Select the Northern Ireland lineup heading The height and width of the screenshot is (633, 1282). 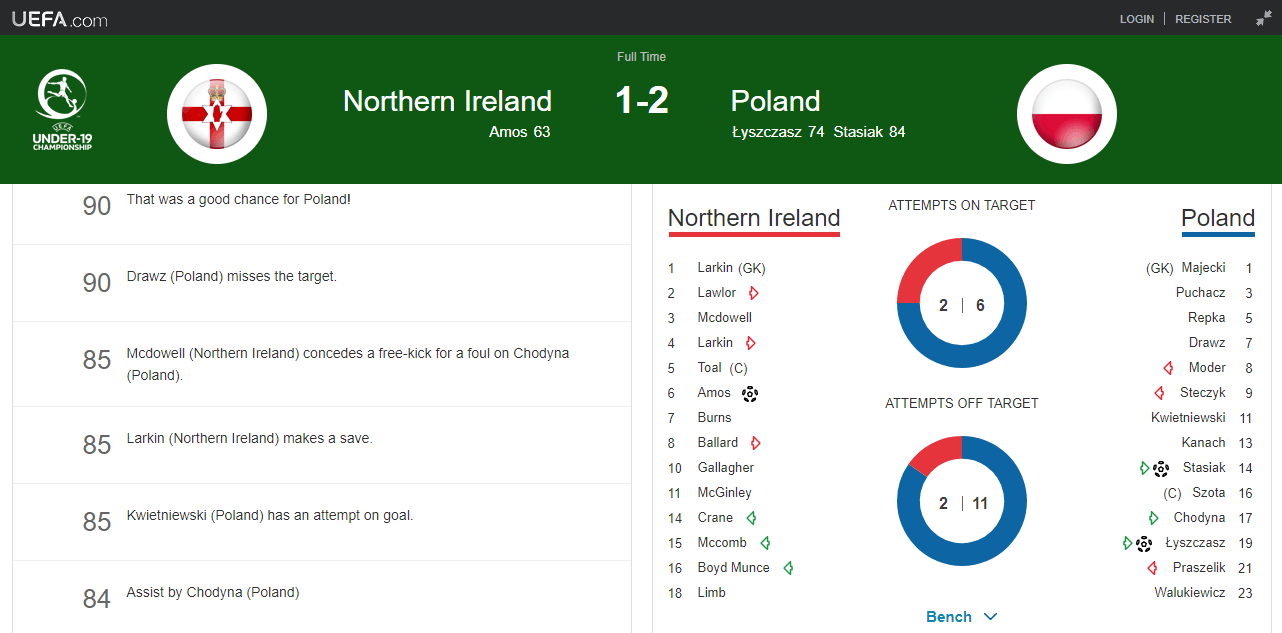tap(754, 218)
